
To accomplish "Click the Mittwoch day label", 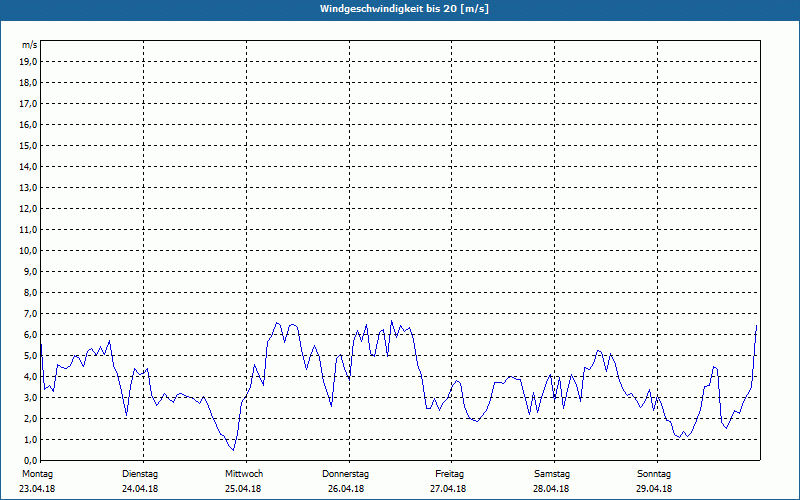I will pyautogui.click(x=244, y=474).
